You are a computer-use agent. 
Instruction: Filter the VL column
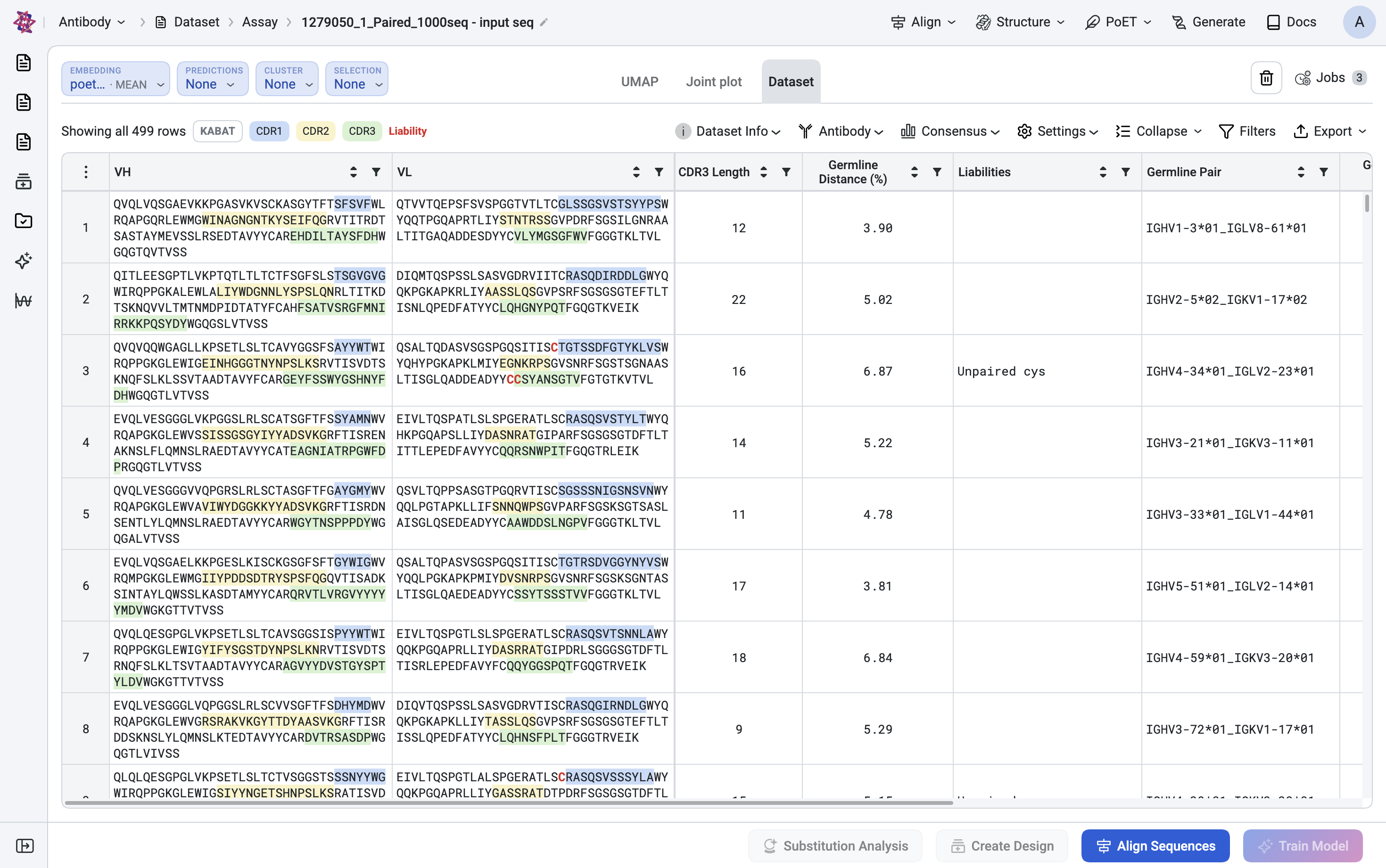point(659,172)
